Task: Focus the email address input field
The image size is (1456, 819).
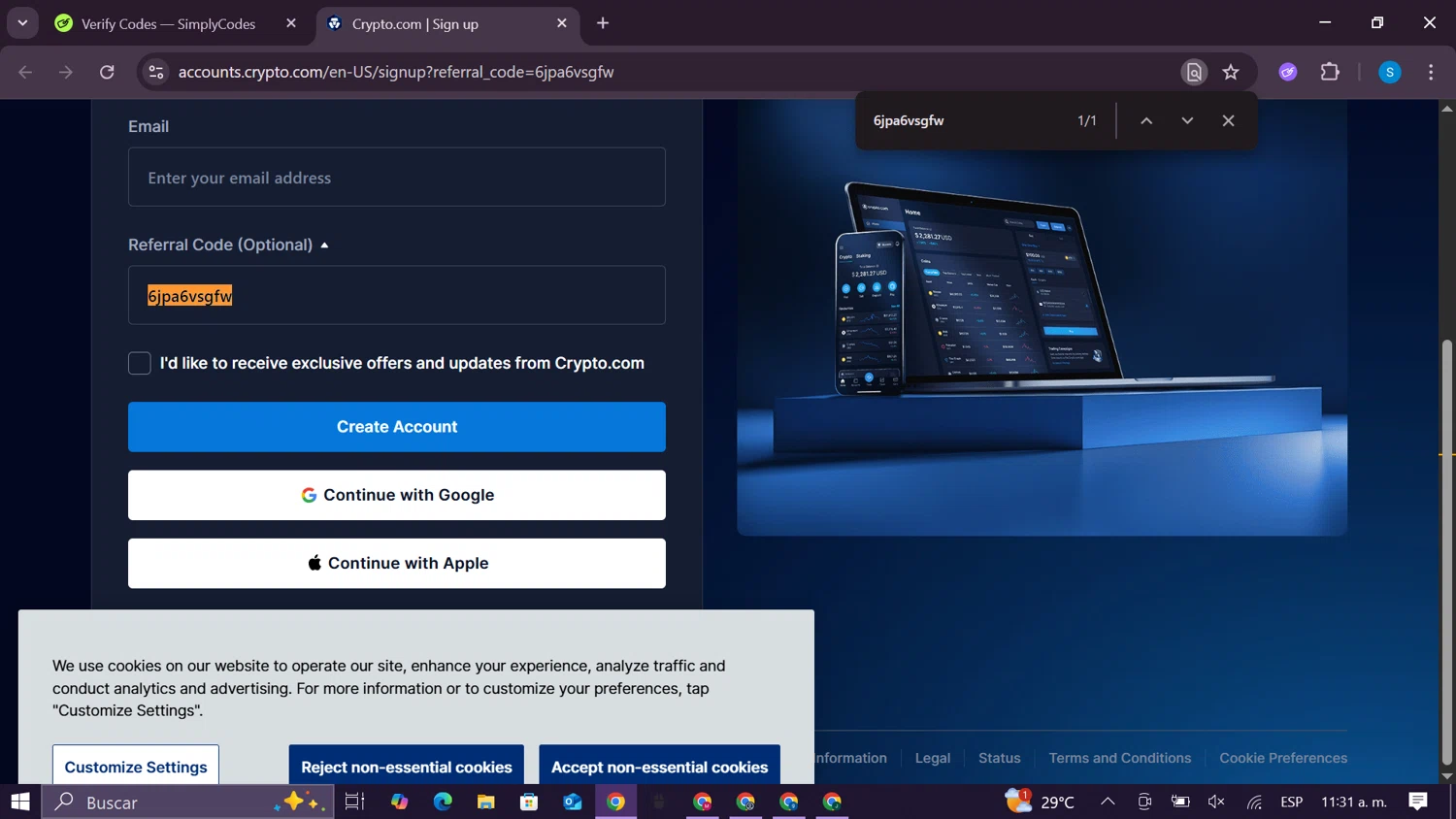Action: pos(397,177)
